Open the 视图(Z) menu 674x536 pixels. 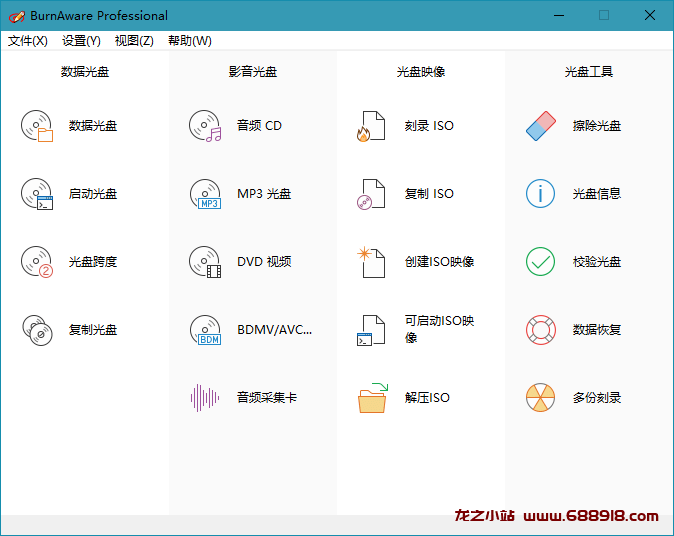[134, 41]
